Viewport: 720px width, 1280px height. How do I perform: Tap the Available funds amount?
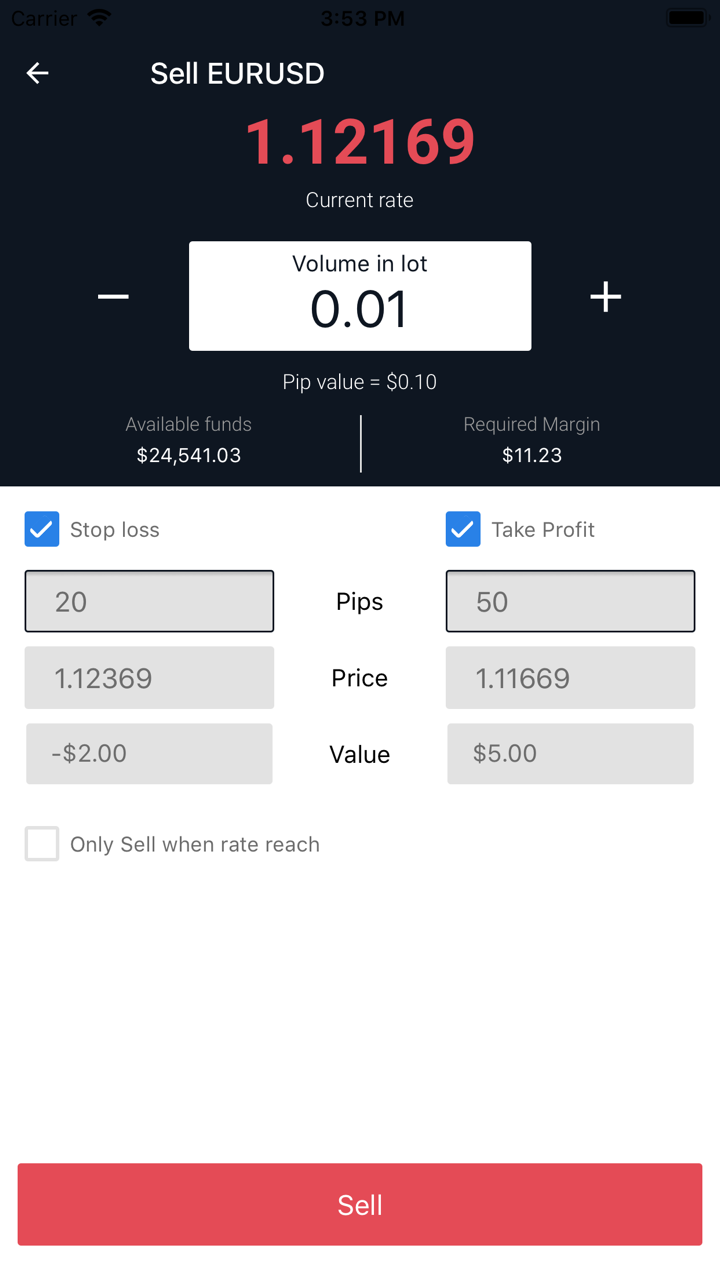[x=189, y=455]
